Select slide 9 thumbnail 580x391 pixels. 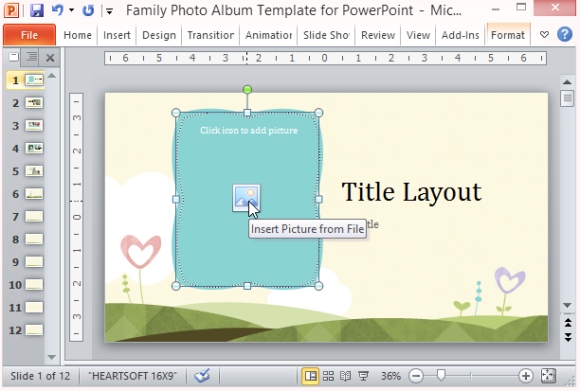click(34, 262)
